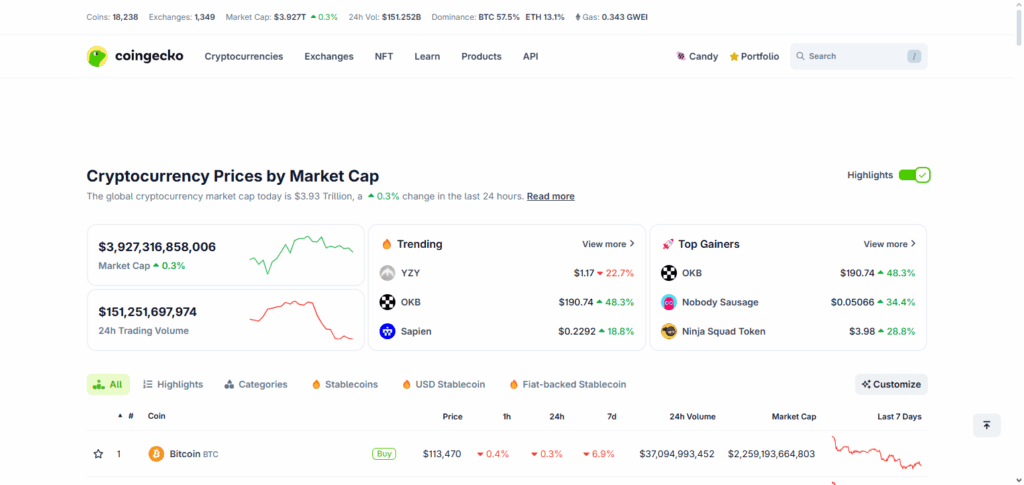The height and width of the screenshot is (485, 1024).
Task: Click the flame icon next to Trending
Action: 387,244
